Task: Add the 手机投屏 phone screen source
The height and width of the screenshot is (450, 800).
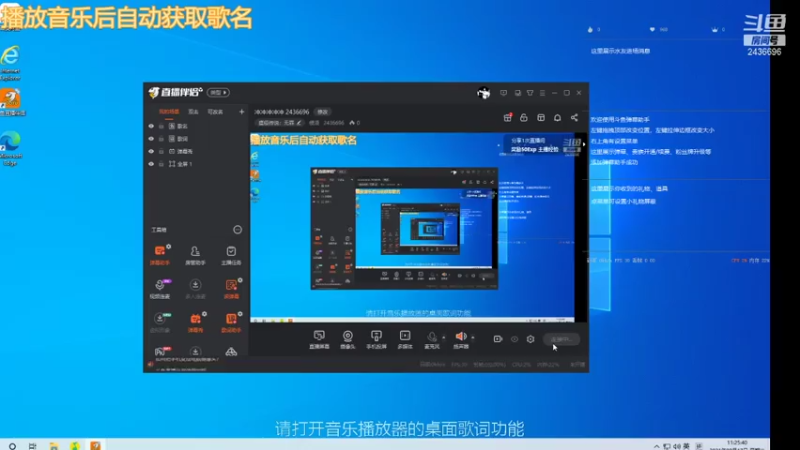Action: [376, 339]
